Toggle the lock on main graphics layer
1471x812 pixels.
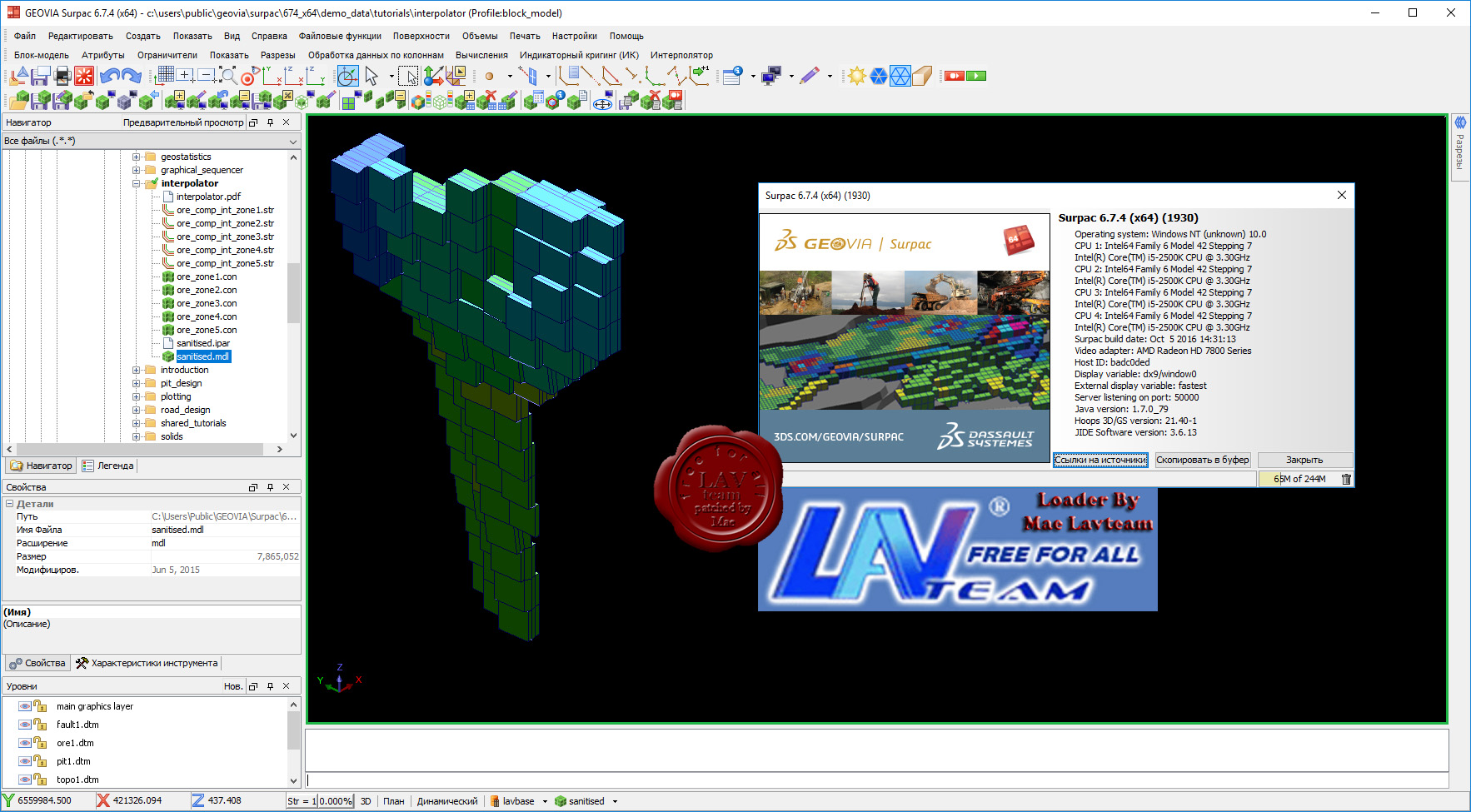[x=40, y=706]
